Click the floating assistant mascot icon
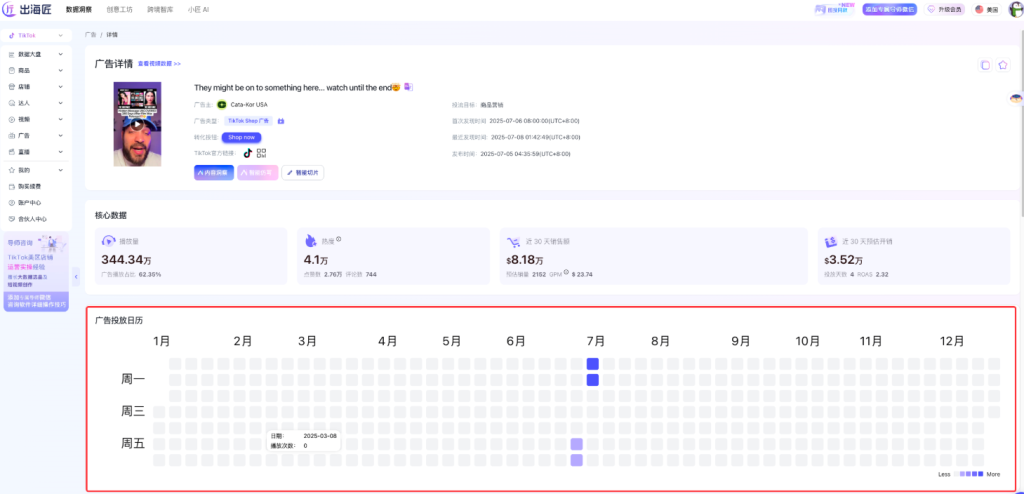Viewport: 1024px width, 494px height. pyautogui.click(x=1016, y=100)
